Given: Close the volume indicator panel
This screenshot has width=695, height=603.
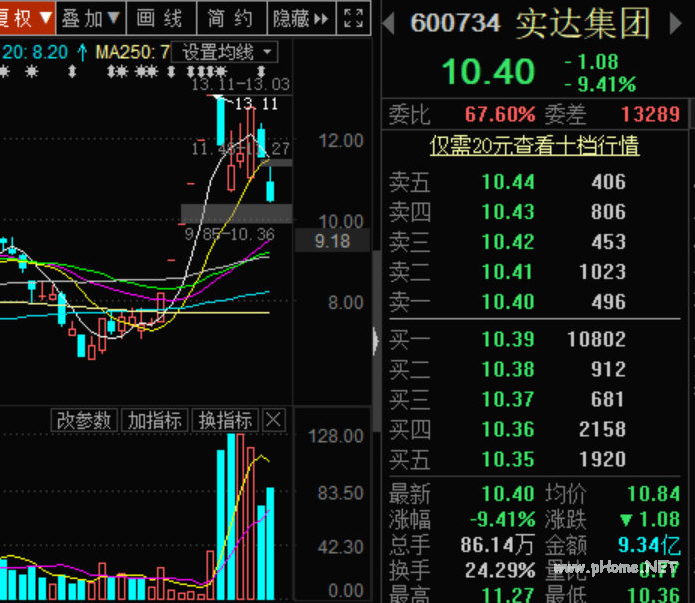Looking at the screenshot, I should pyautogui.click(x=273, y=419).
